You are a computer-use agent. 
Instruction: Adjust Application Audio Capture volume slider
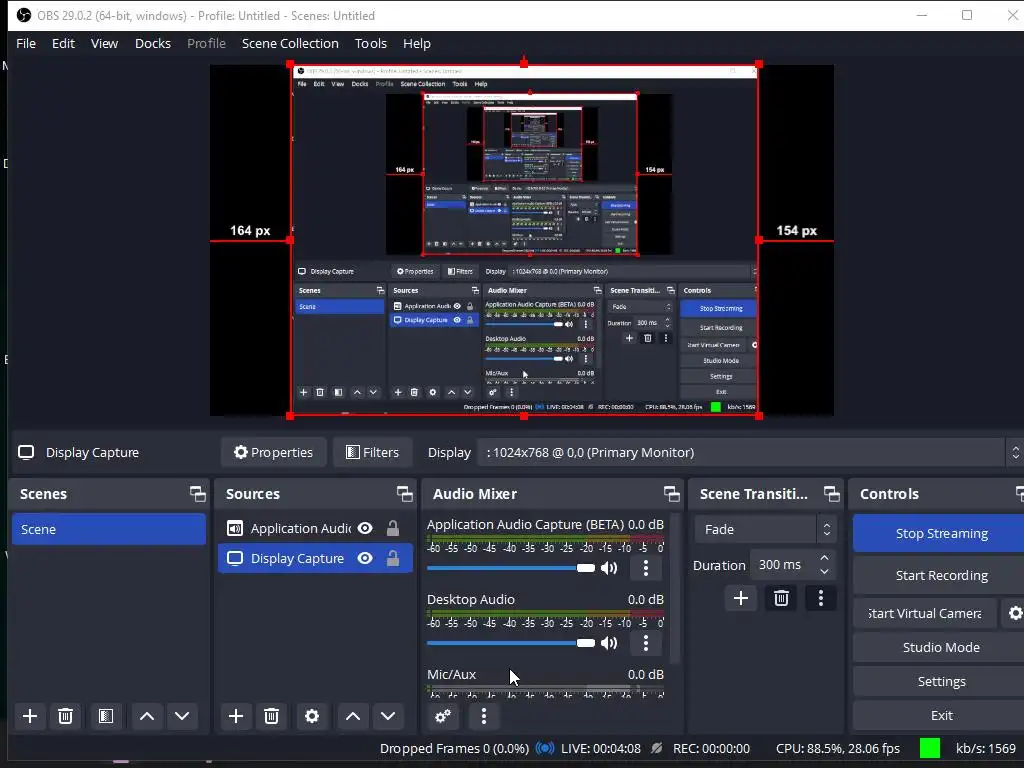click(511, 568)
